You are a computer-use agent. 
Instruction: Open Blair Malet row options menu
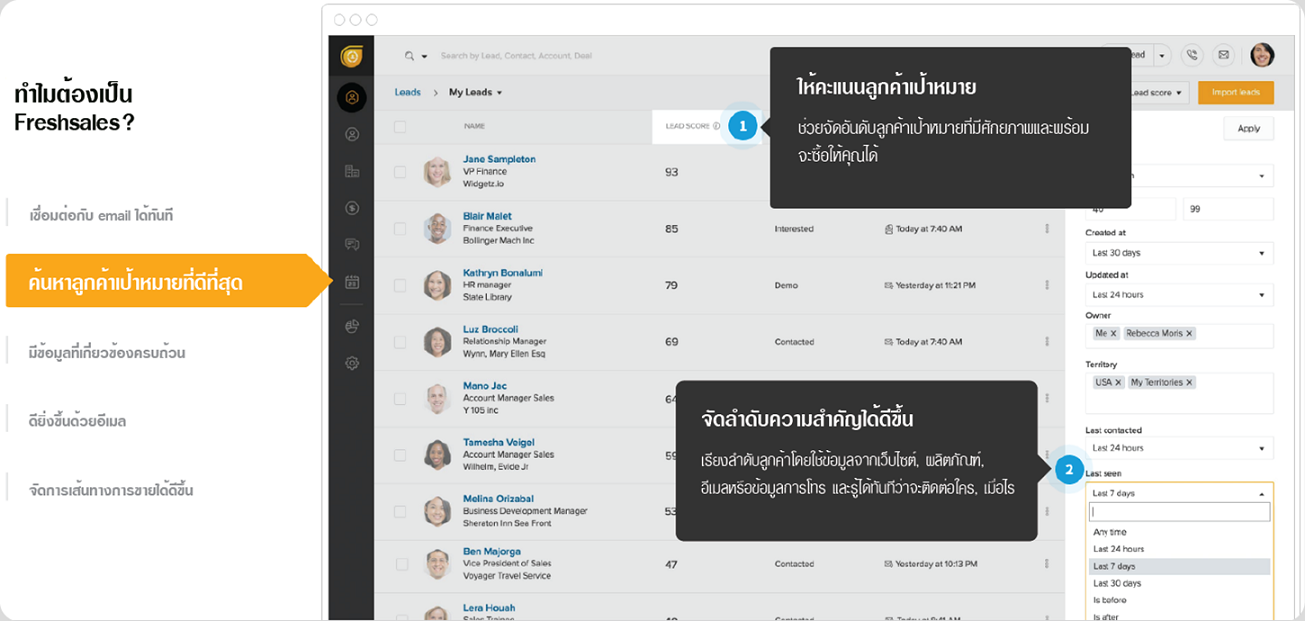click(1047, 229)
